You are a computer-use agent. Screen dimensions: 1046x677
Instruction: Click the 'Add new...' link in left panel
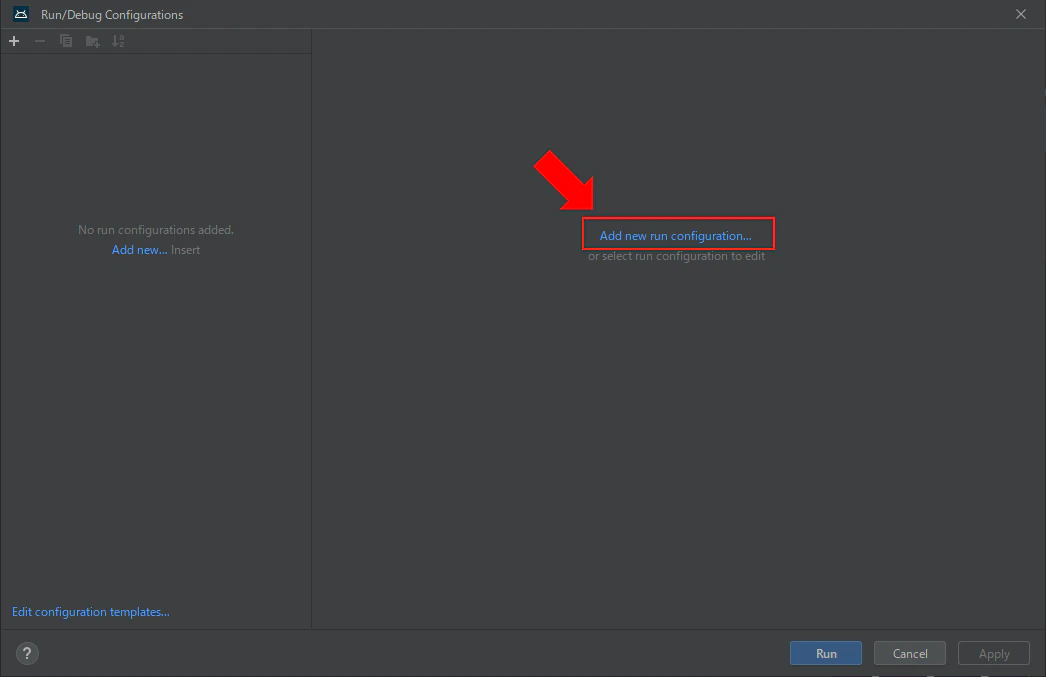[139, 249]
